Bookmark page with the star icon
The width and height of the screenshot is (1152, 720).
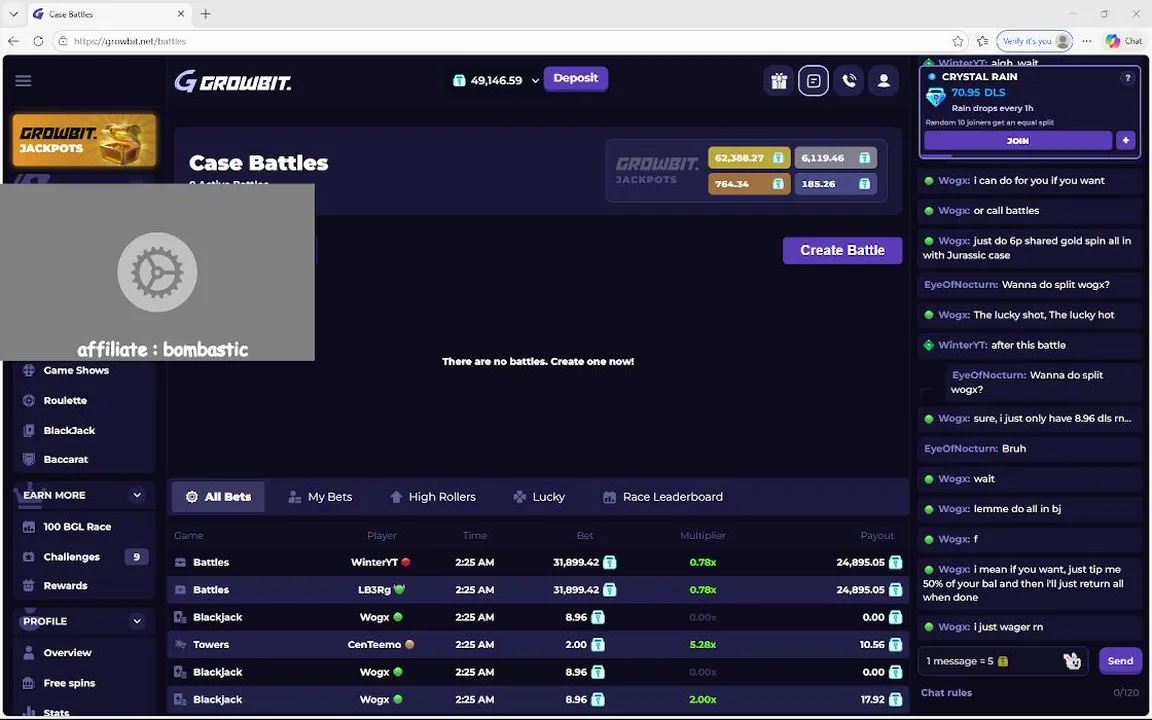(x=958, y=41)
